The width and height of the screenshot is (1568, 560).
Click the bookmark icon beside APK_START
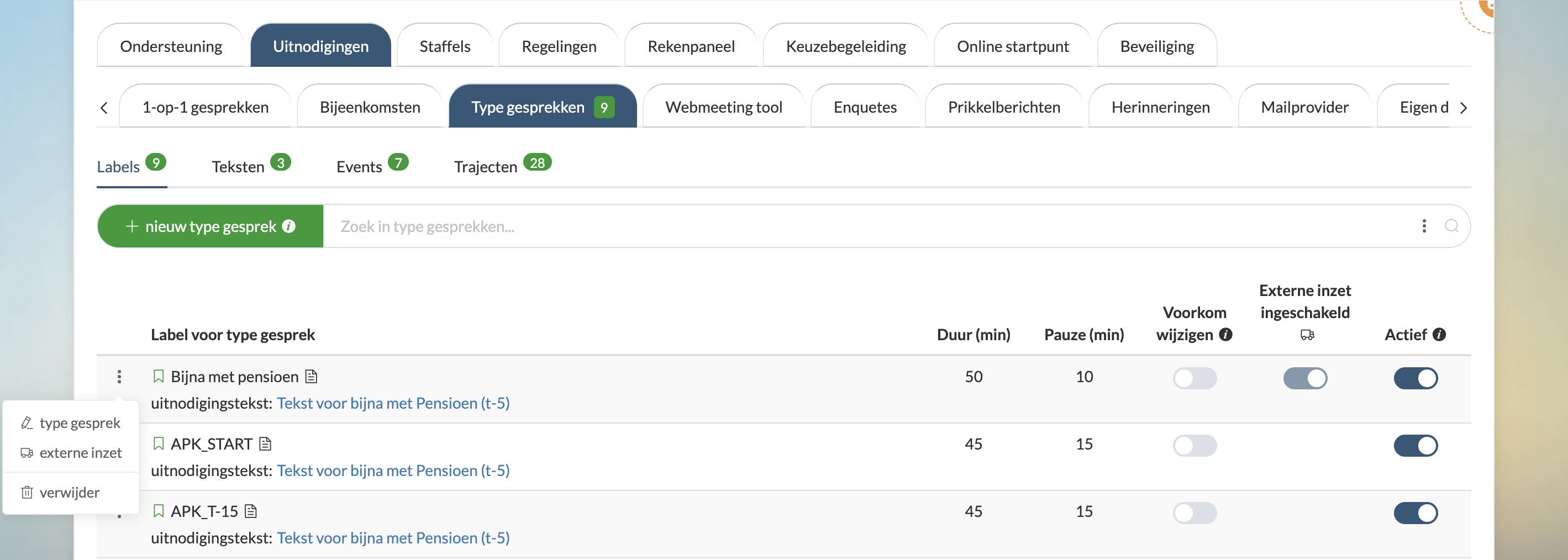(158, 443)
